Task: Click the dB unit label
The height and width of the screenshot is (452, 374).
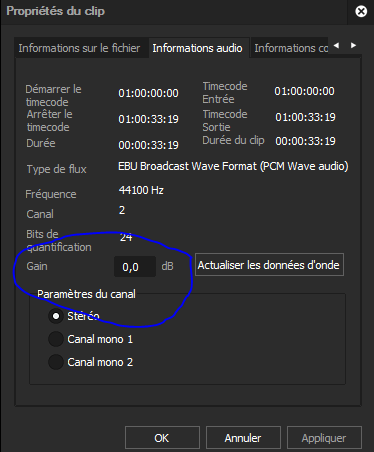Action: [x=167, y=266]
